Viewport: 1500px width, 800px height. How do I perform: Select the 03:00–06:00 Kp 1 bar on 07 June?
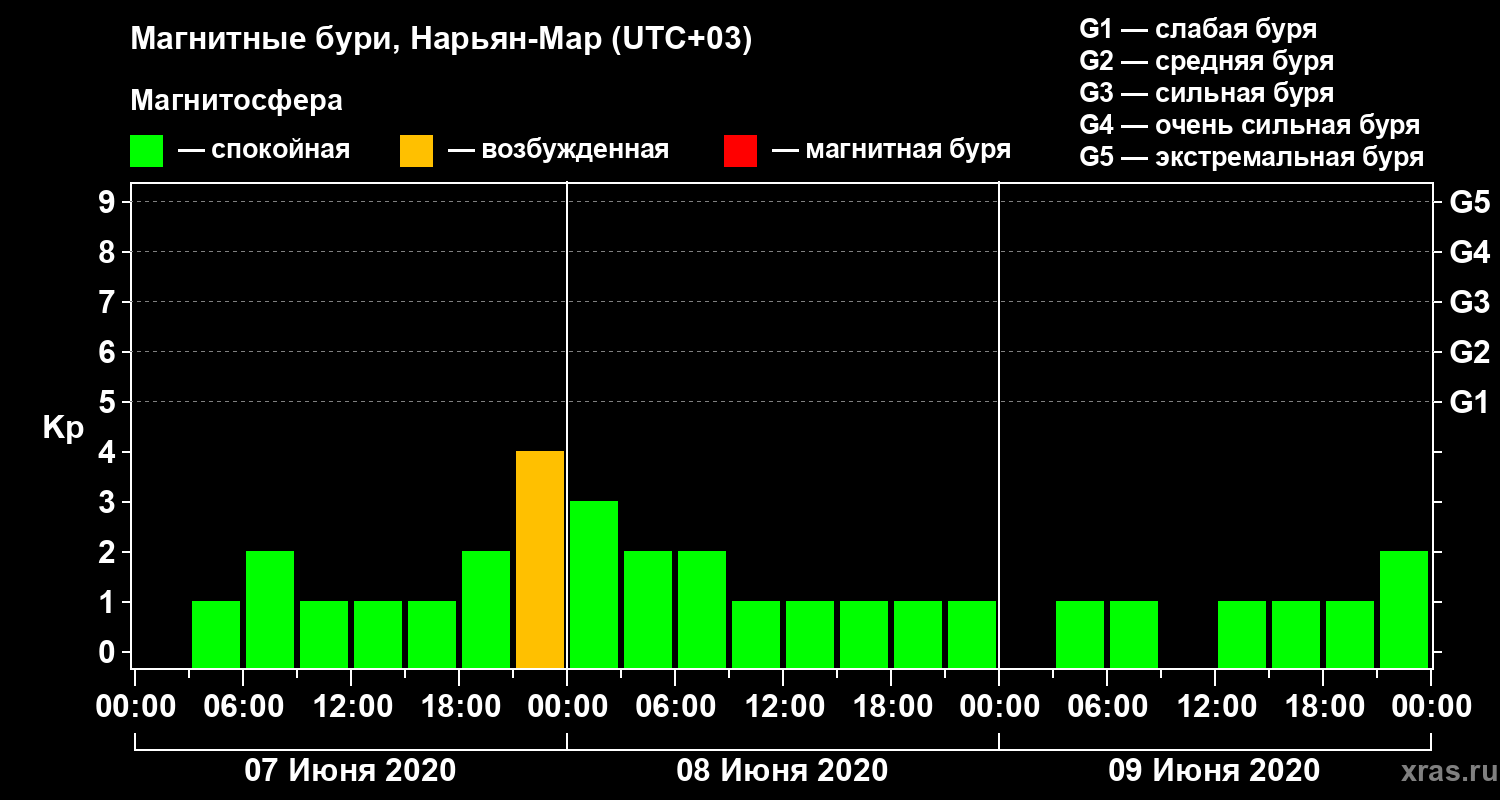[216, 635]
